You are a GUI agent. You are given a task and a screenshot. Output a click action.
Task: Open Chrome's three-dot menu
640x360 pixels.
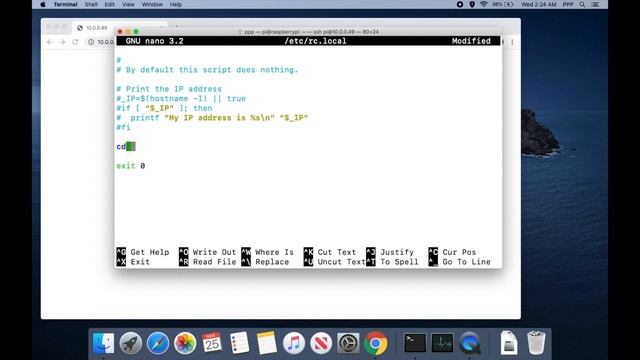pos(512,42)
